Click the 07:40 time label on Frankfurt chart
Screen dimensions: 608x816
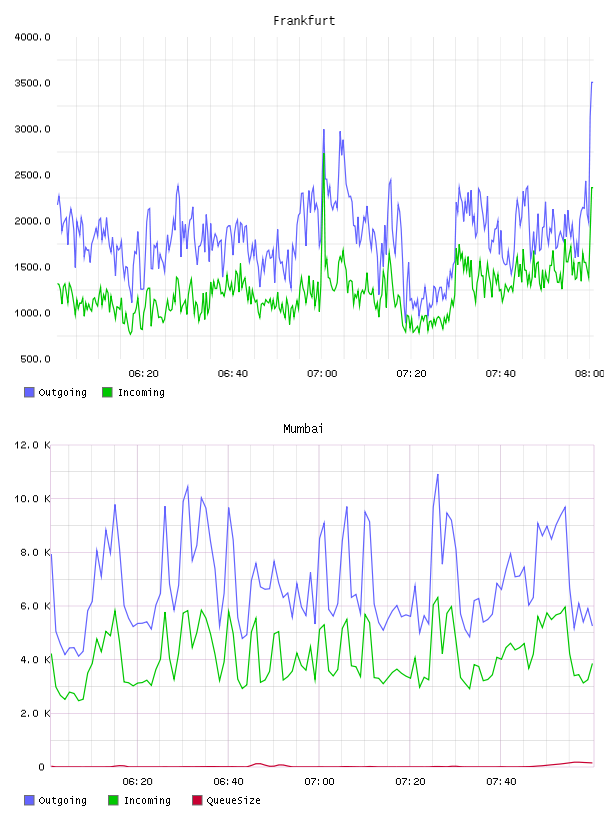[501, 374]
